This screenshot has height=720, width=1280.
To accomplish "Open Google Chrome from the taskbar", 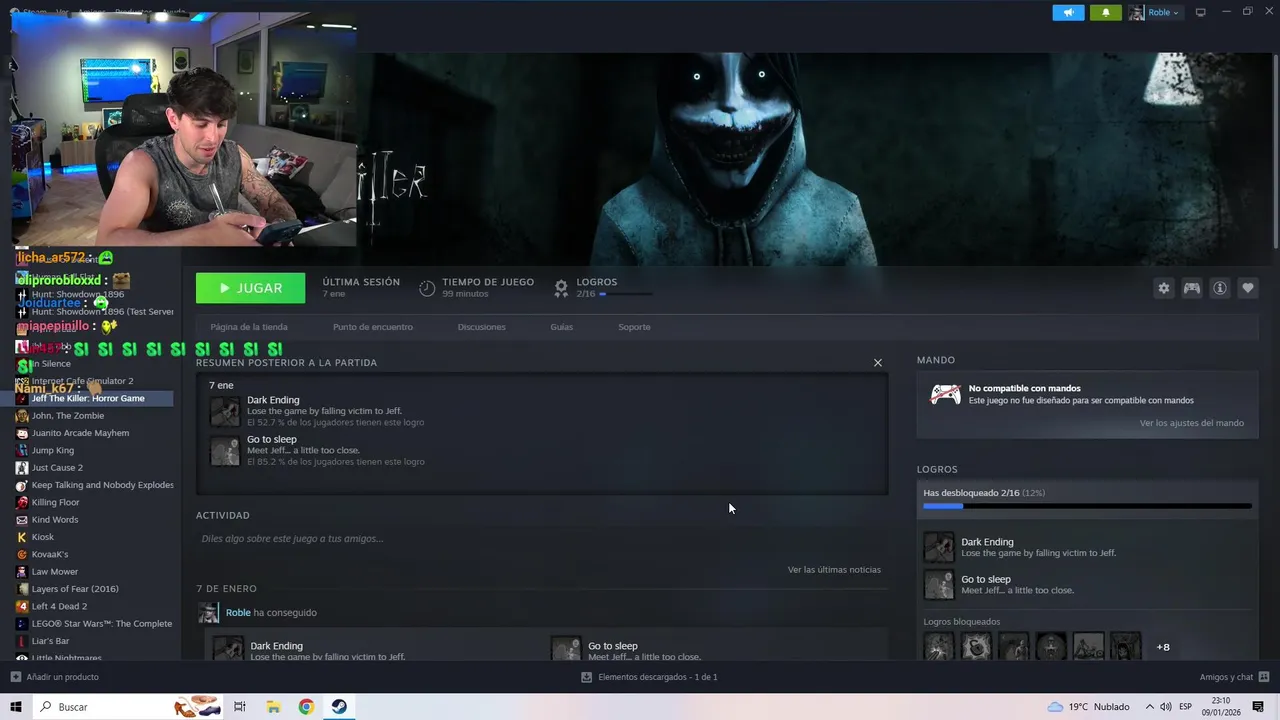I will click(306, 707).
